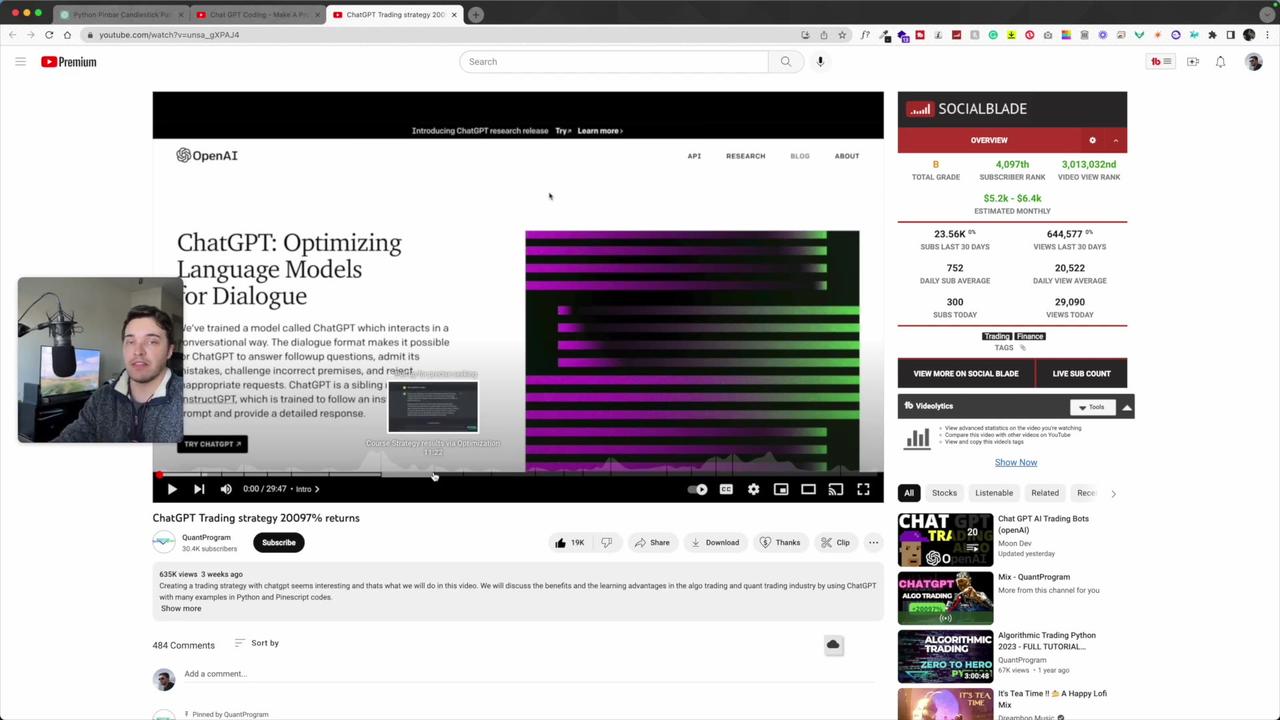This screenshot has width=1280, height=720.
Task: Open the player settings gear
Action: click(x=753, y=489)
